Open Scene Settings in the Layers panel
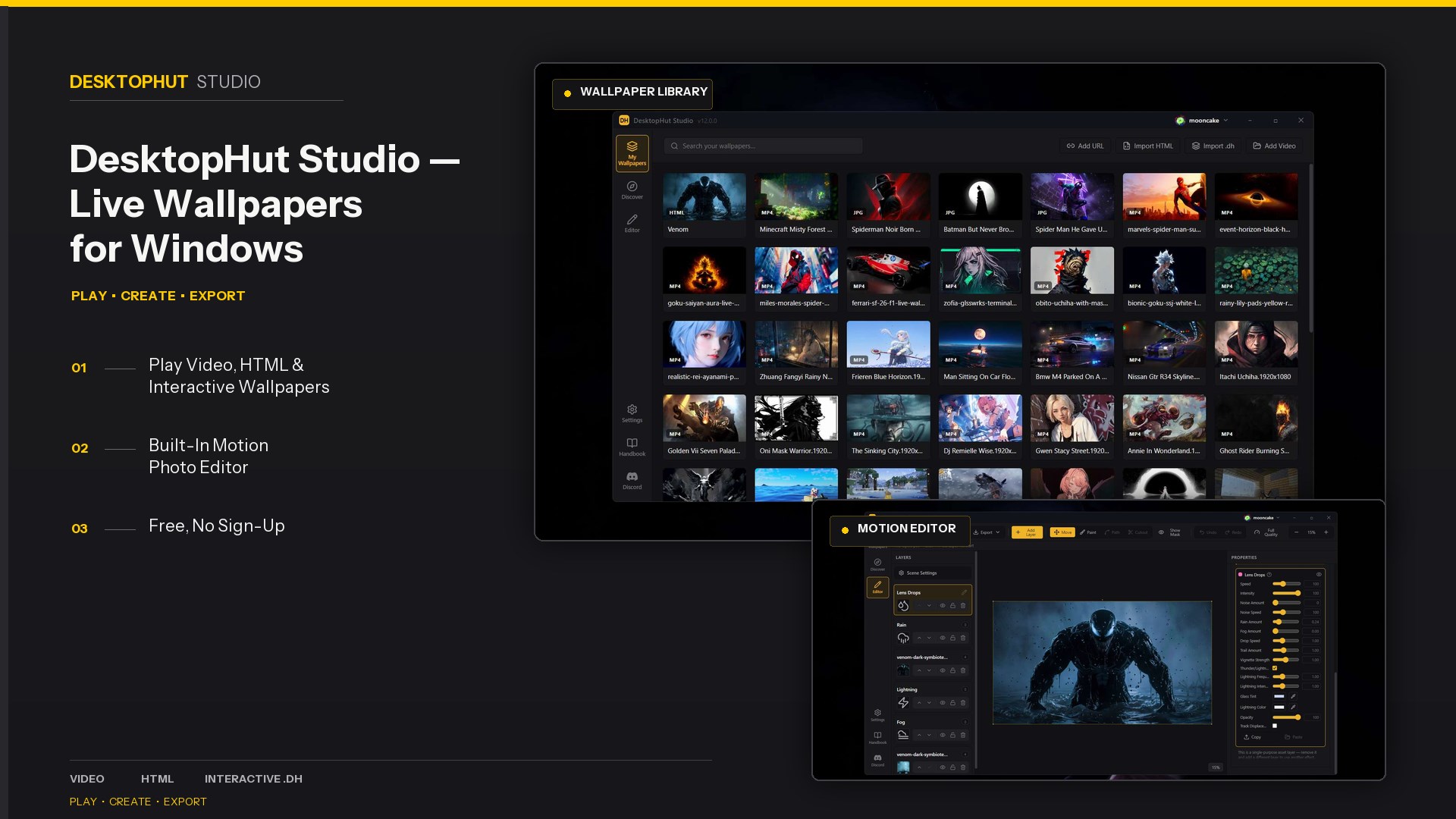Screen dimensions: 1456x819 coord(933,573)
